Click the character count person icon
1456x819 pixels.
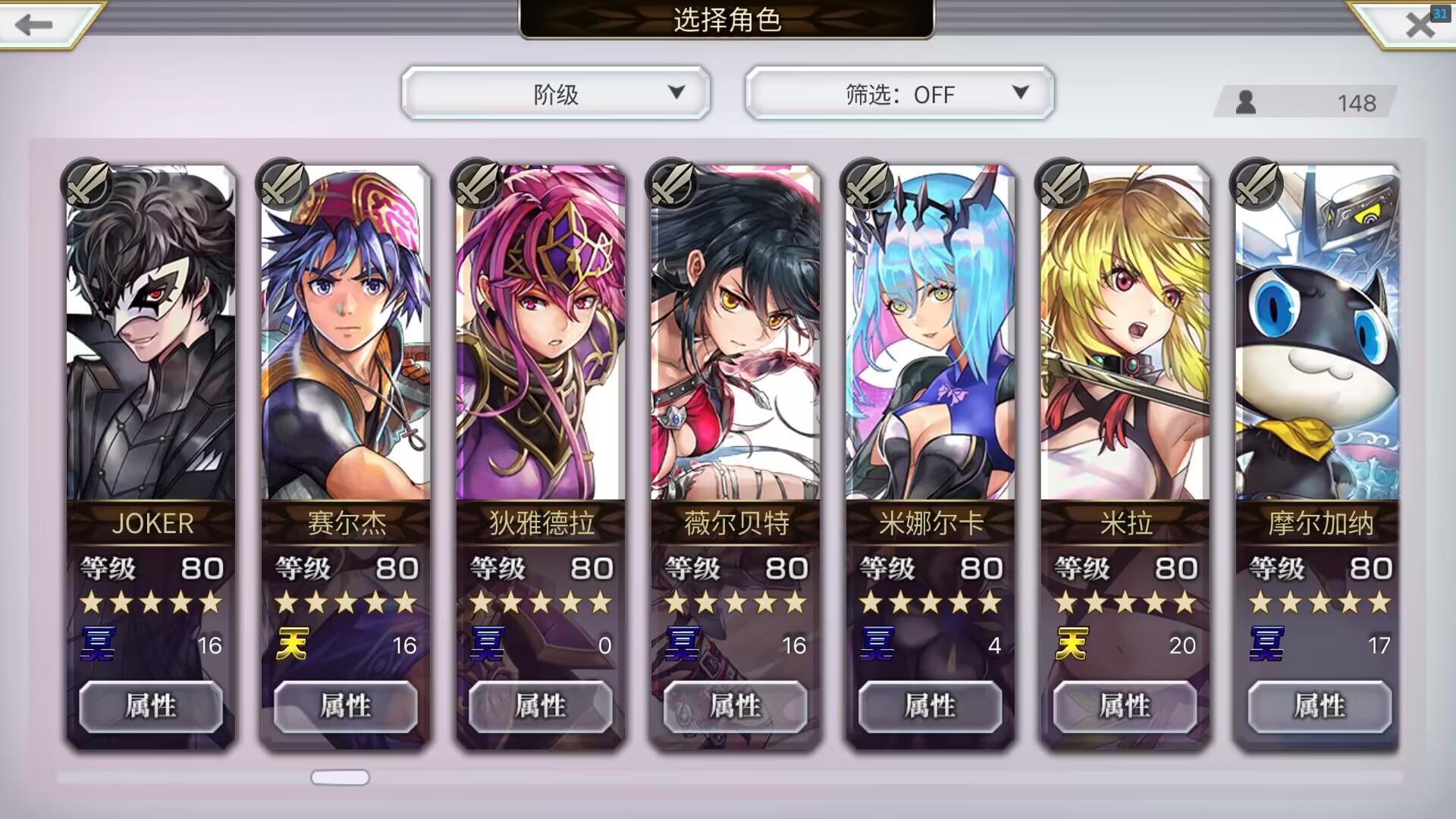[x=1245, y=102]
